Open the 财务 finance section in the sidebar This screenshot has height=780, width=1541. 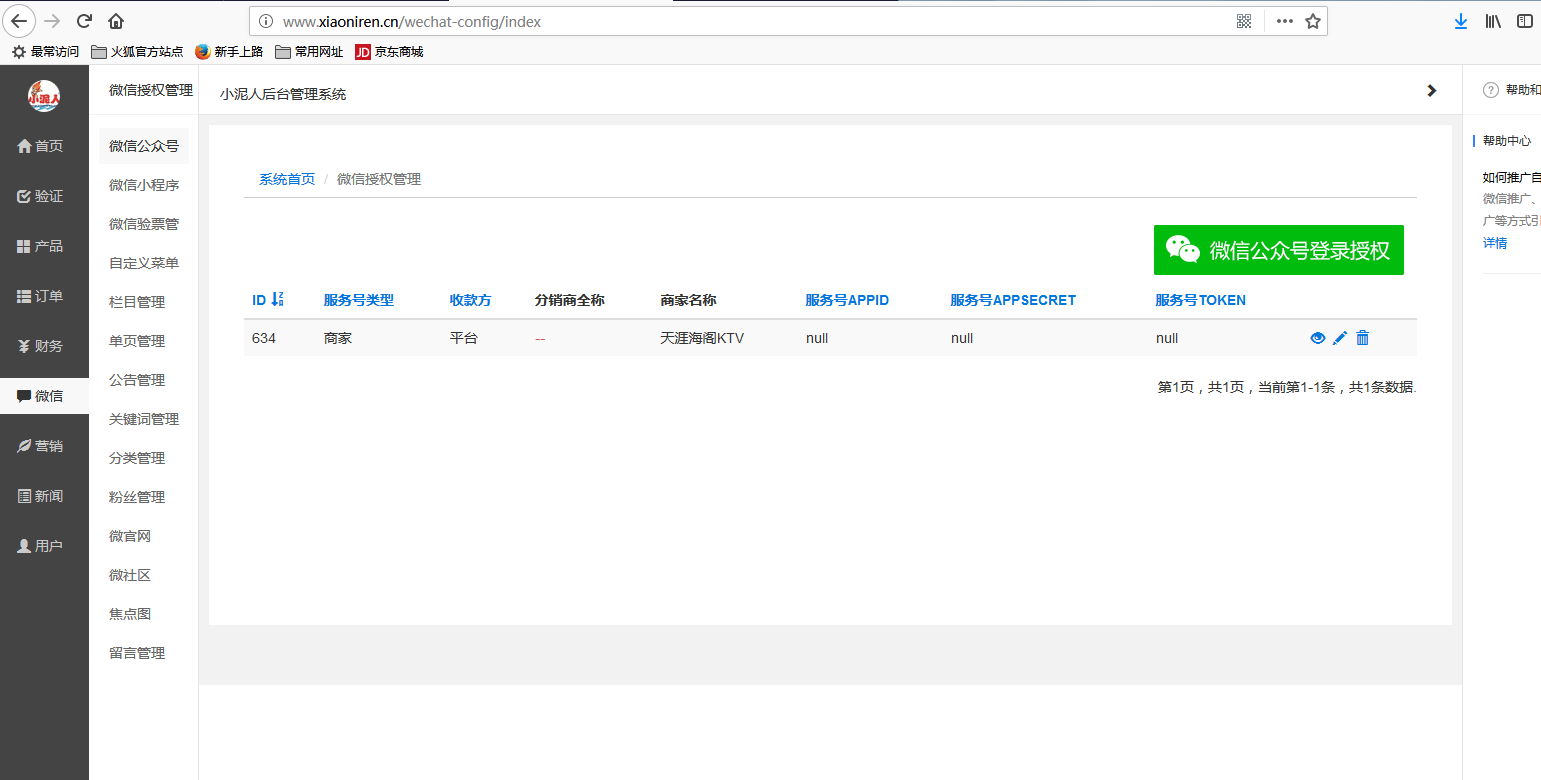pos(41,346)
